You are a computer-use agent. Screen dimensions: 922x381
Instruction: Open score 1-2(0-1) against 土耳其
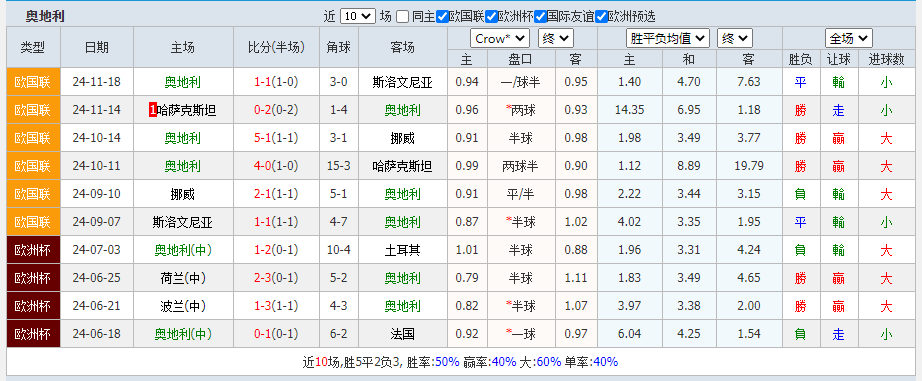[276, 250]
